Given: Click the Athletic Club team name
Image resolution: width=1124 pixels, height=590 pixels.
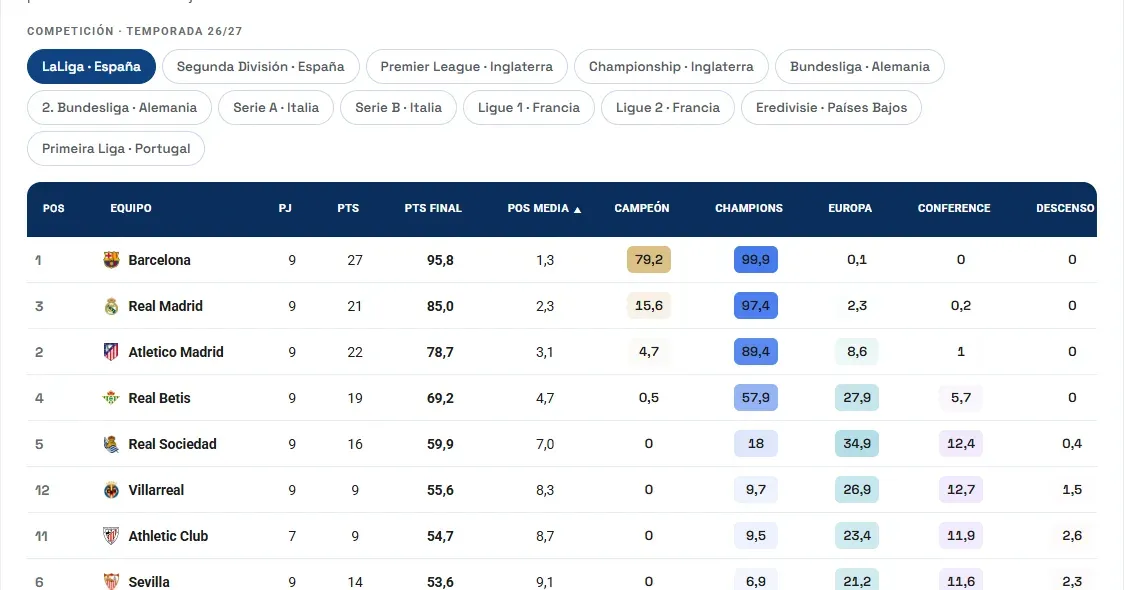Looking at the screenshot, I should click(x=168, y=536).
